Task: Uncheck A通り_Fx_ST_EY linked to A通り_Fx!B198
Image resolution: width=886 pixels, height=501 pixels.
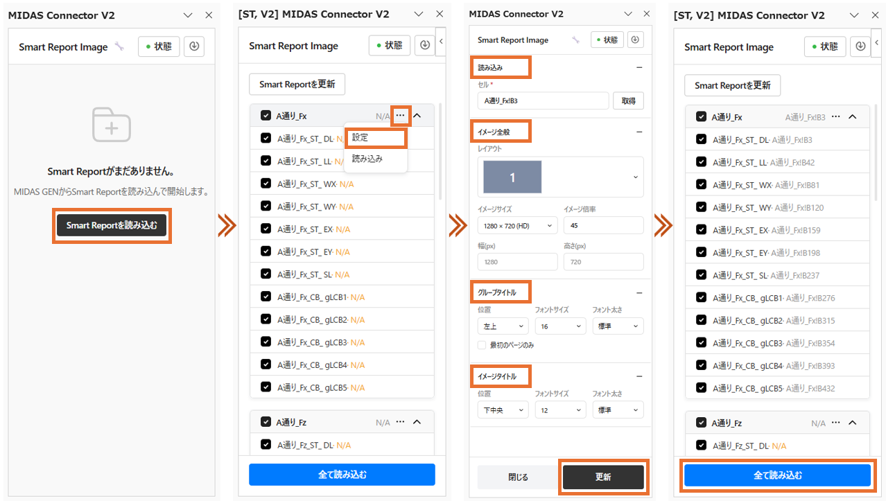Action: (x=701, y=252)
